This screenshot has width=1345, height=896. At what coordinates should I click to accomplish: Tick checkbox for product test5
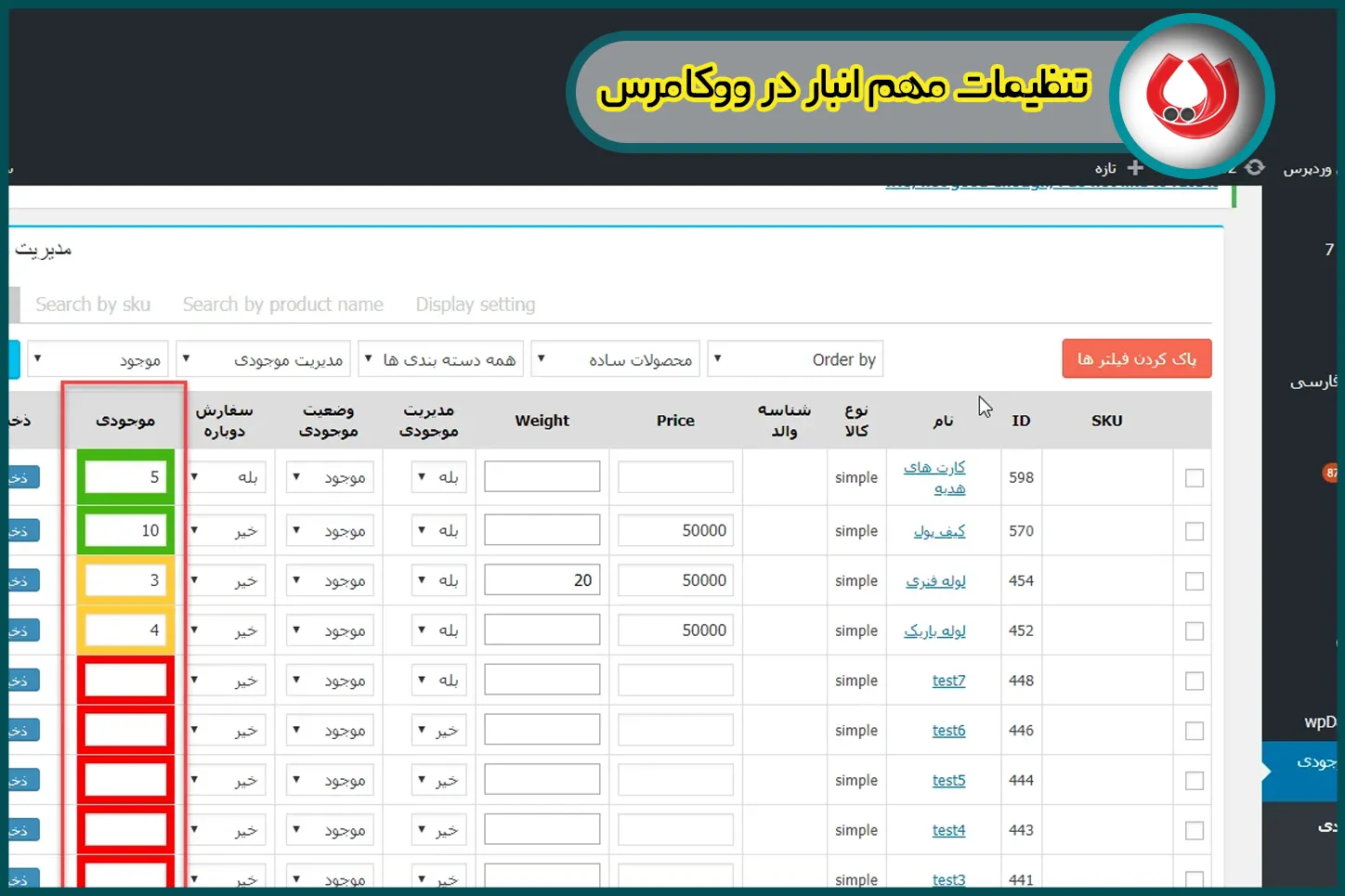point(1195,782)
